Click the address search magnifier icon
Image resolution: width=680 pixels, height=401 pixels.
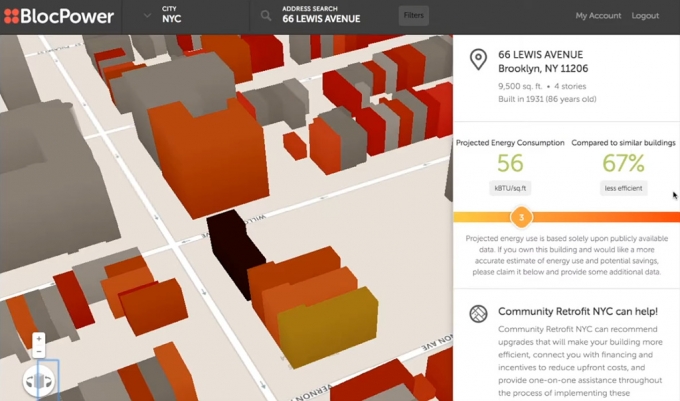pyautogui.click(x=266, y=16)
